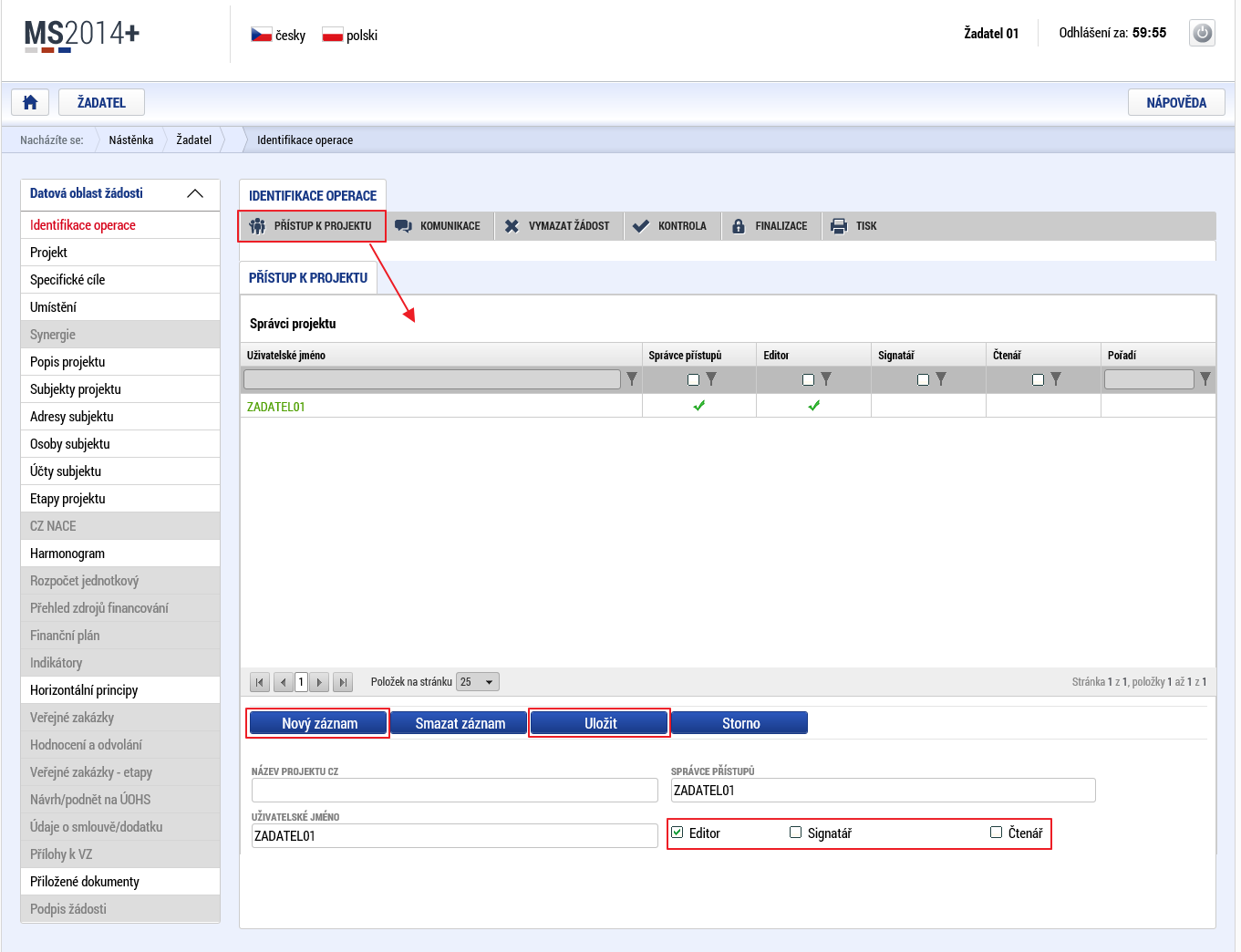
Task: Toggle Signatář column filter checkbox
Action: [924, 380]
